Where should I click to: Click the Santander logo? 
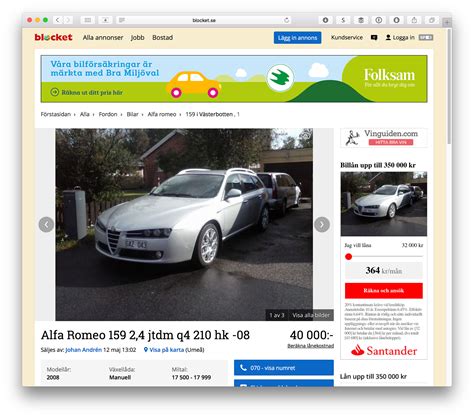[384, 350]
